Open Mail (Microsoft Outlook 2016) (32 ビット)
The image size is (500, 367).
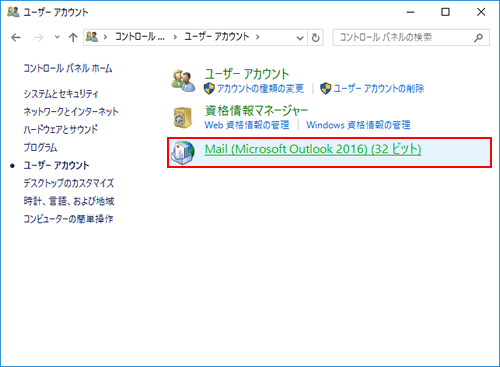click(313, 149)
